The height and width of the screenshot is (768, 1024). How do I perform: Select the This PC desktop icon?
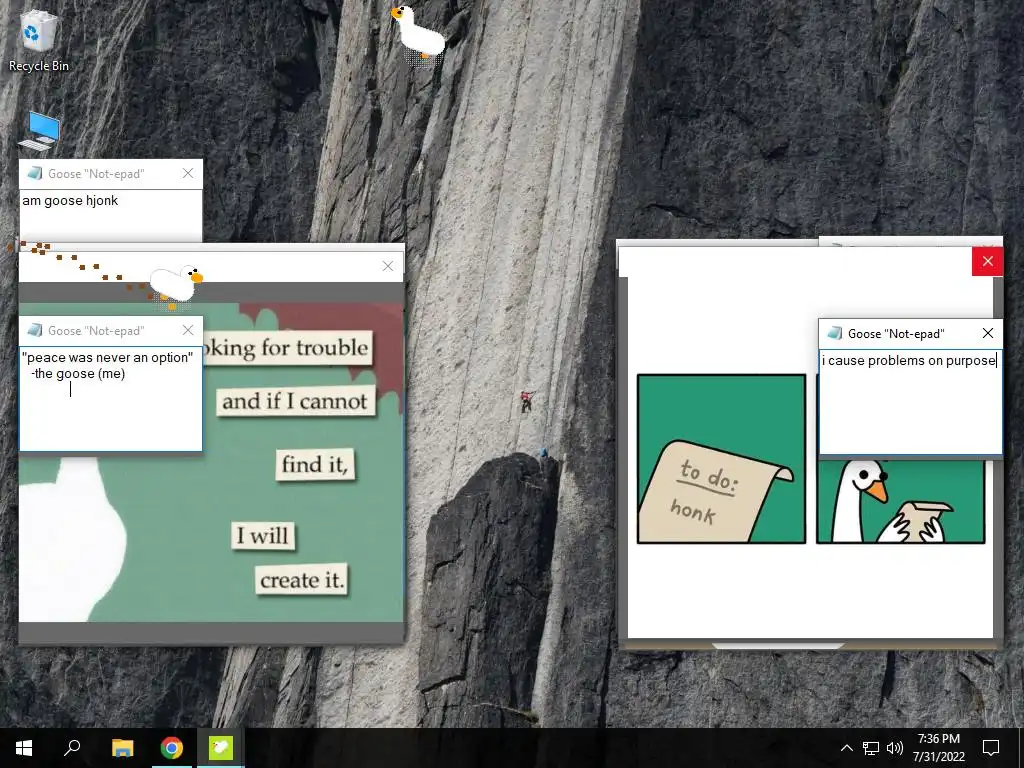click(40, 131)
